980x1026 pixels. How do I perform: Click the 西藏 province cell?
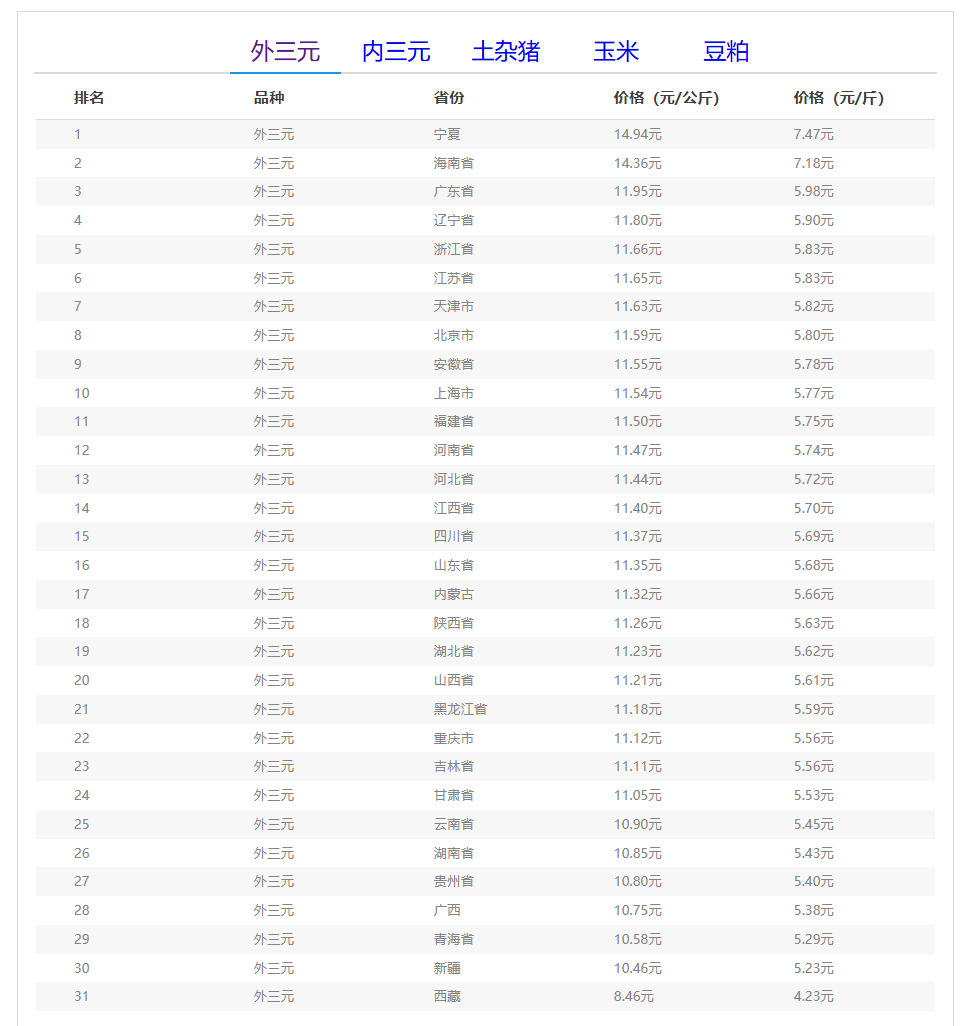point(447,996)
